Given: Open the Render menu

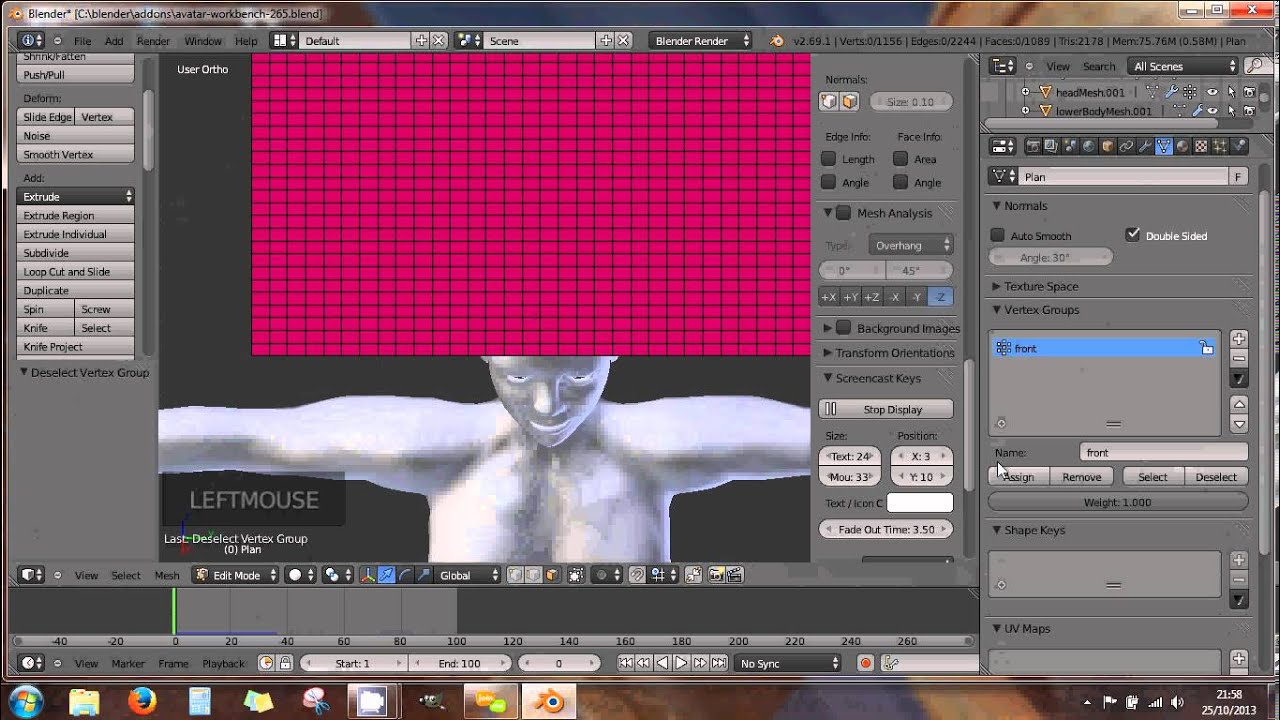Looking at the screenshot, I should [x=153, y=41].
